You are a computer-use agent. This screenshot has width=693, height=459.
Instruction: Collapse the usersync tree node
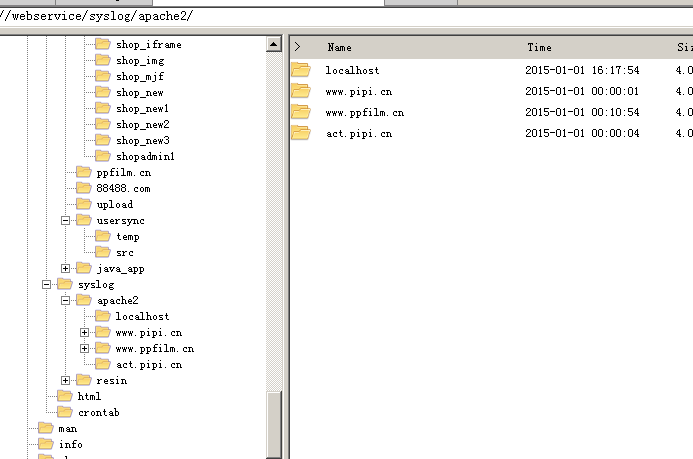65,220
